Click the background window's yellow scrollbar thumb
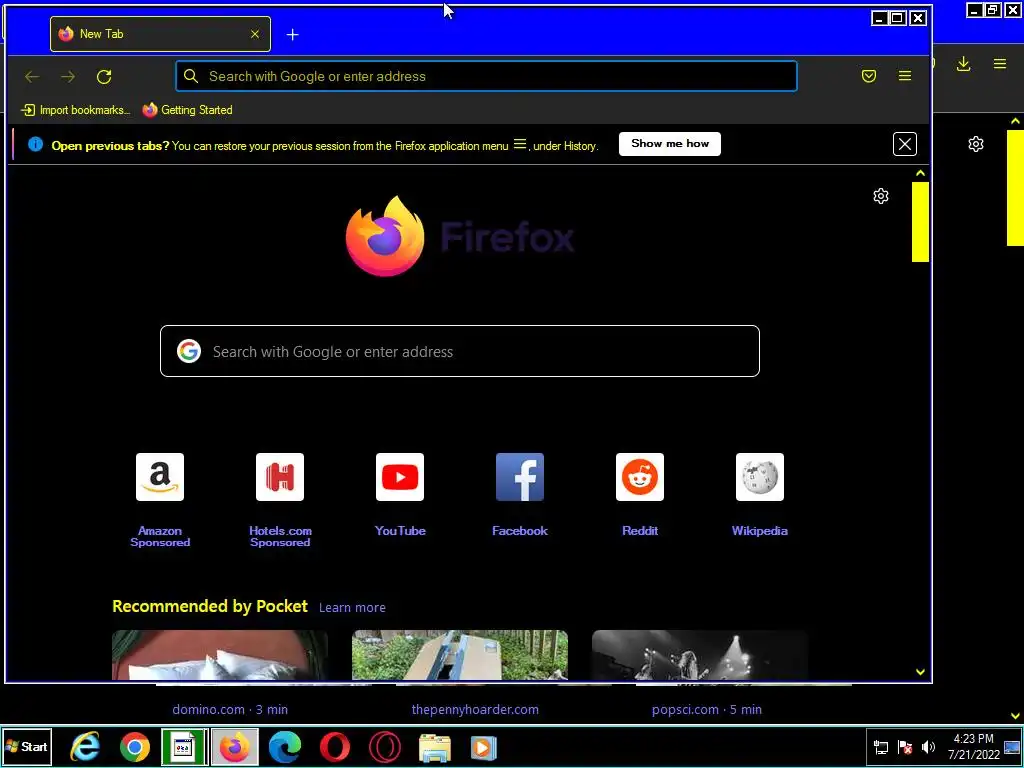This screenshot has width=1024, height=768. click(x=1015, y=187)
